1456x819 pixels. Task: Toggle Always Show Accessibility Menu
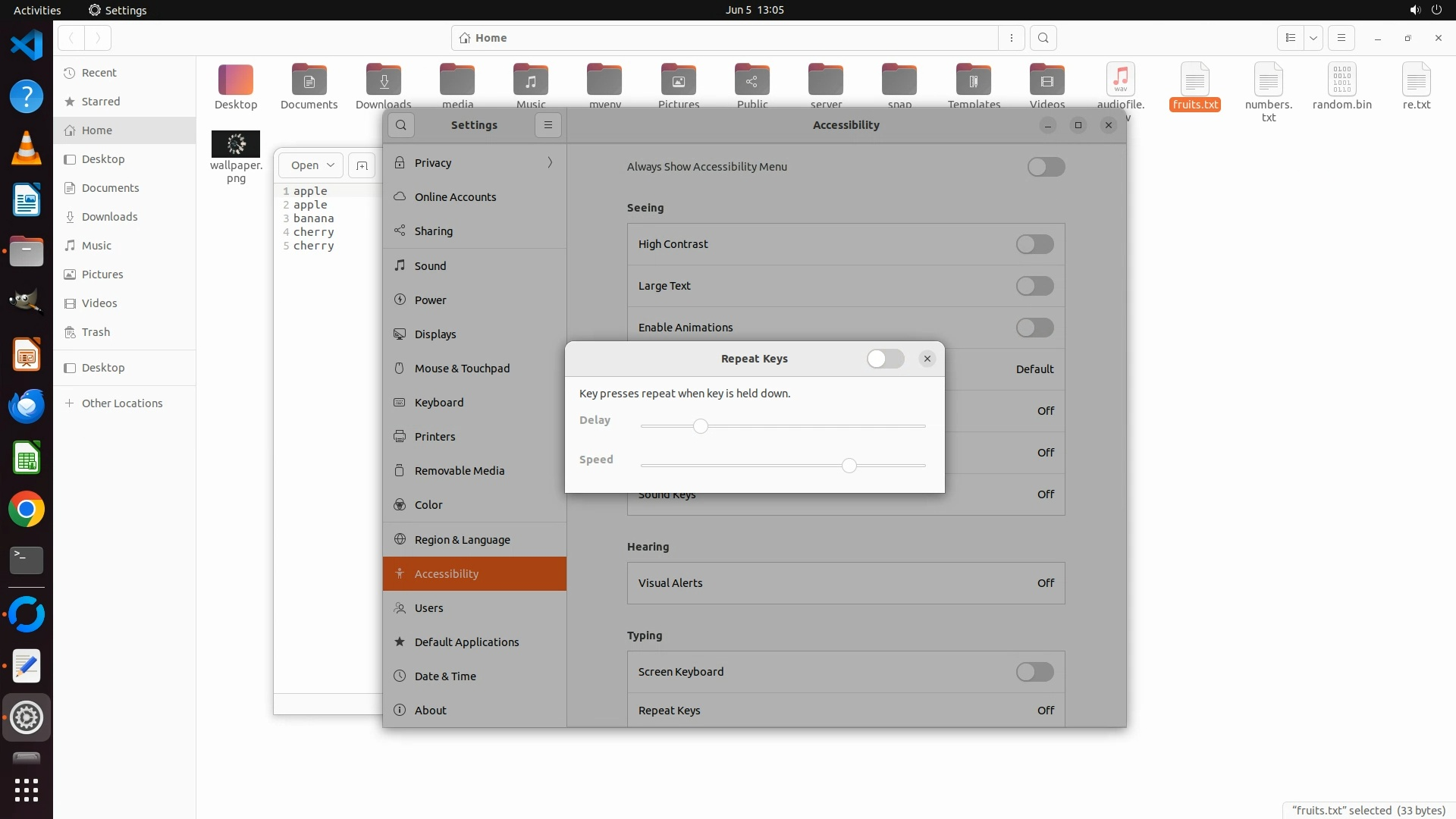point(1046,167)
